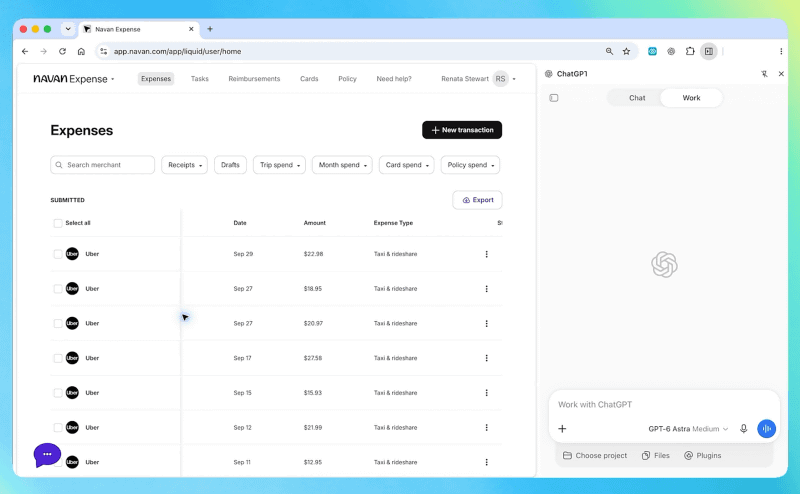Open the browser tab search chevron
The width and height of the screenshot is (800, 494).
coord(68,29)
